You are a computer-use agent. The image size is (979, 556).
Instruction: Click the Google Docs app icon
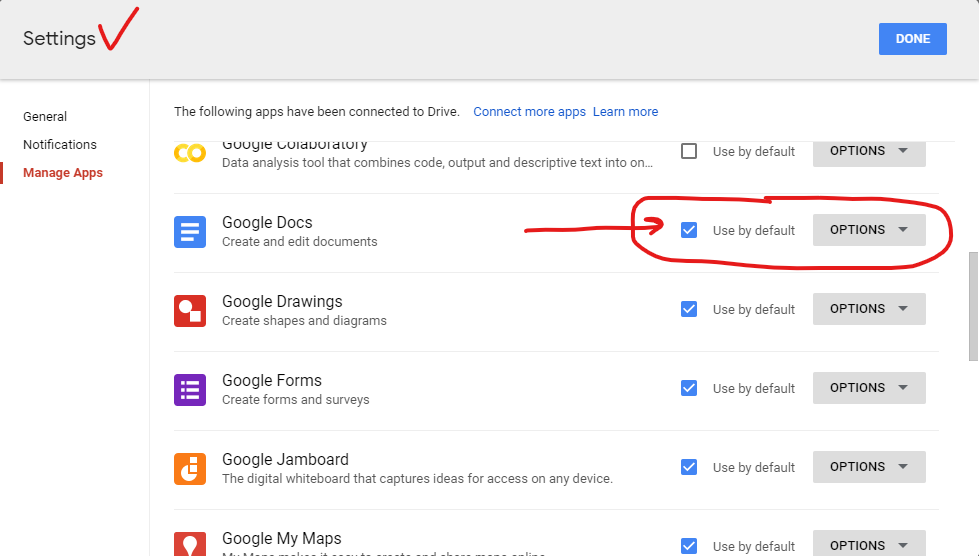190,232
